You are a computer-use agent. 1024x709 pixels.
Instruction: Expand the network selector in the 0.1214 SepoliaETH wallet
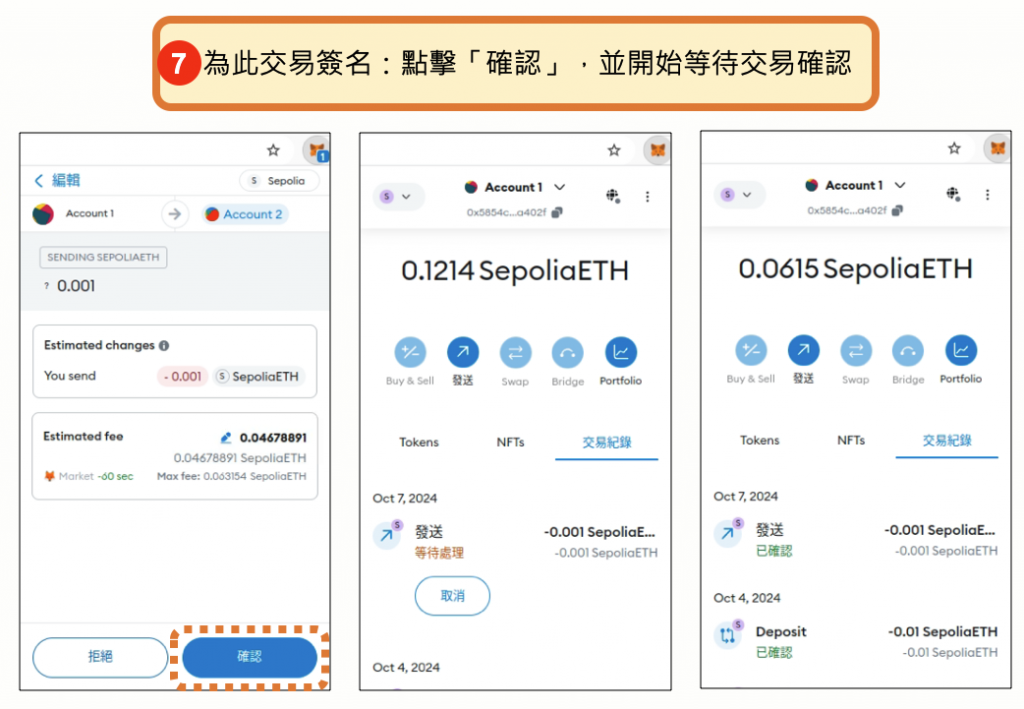pos(396,197)
